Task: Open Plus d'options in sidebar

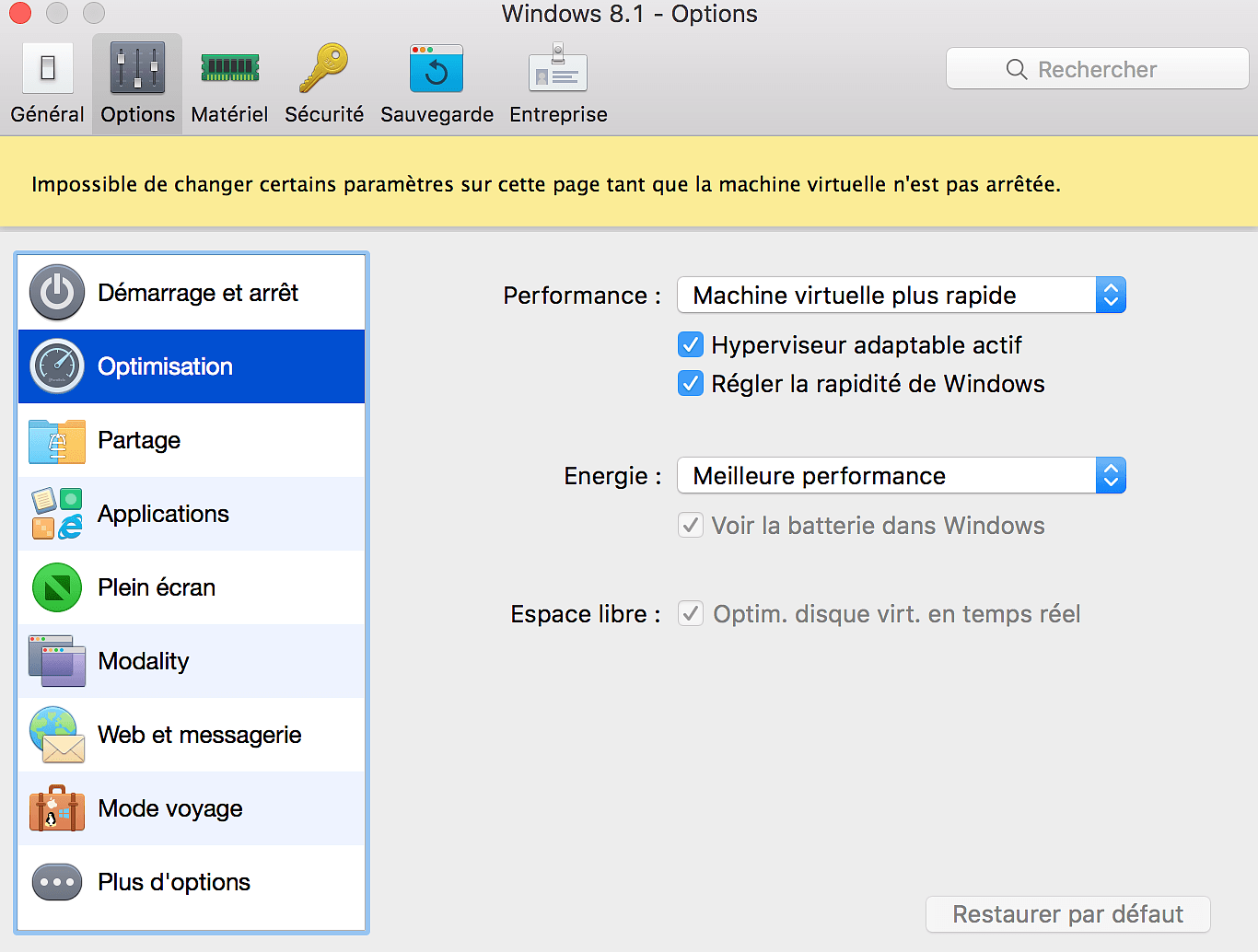Action: point(174,882)
